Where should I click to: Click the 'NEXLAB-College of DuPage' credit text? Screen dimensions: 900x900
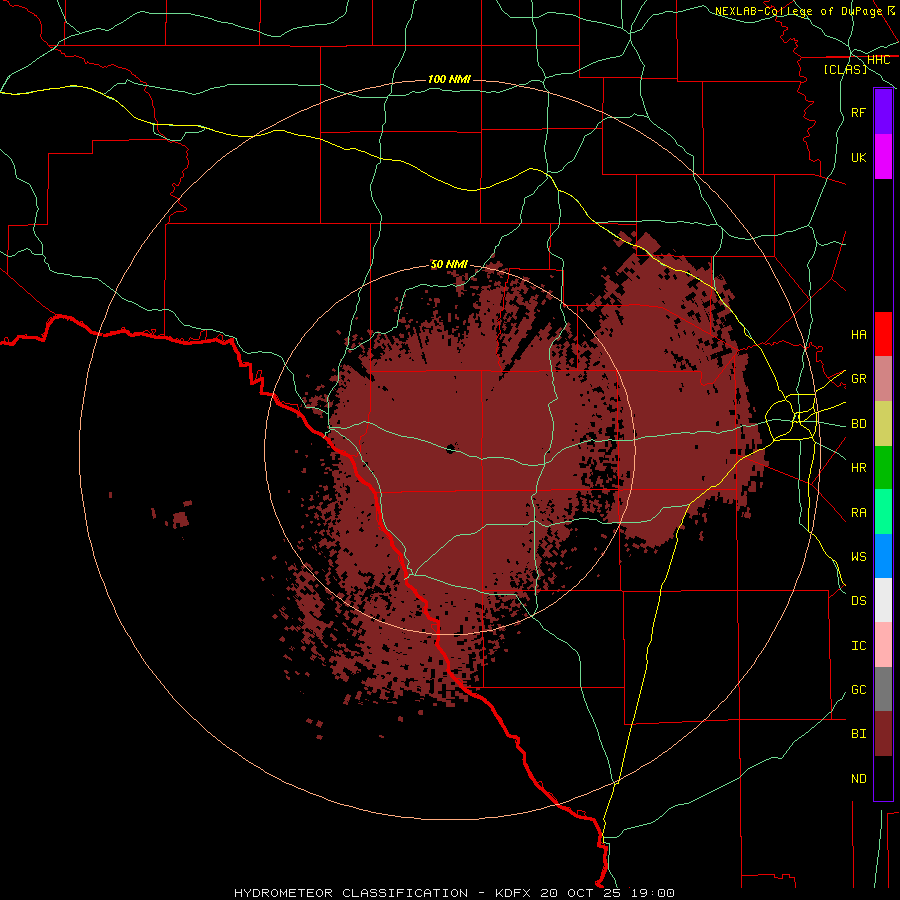798,11
